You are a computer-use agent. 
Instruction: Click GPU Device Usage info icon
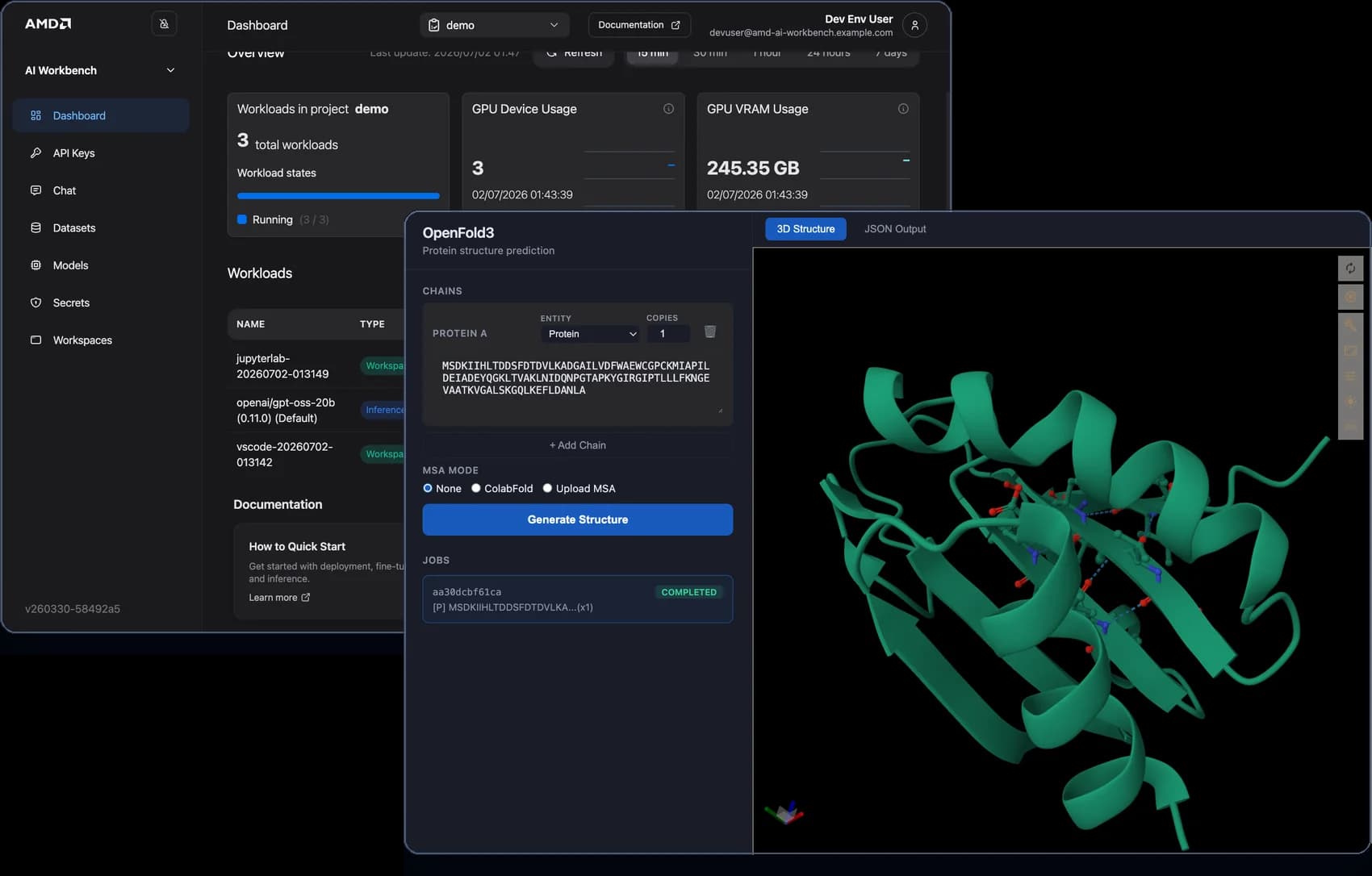pos(668,109)
